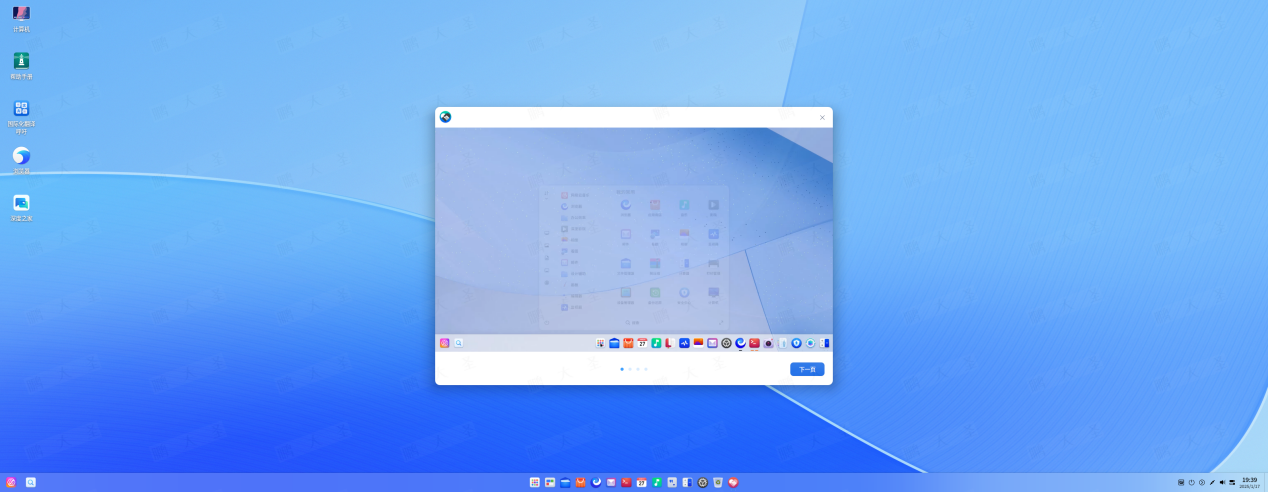Open the launcher from the taskbar's left end

[x=11, y=482]
